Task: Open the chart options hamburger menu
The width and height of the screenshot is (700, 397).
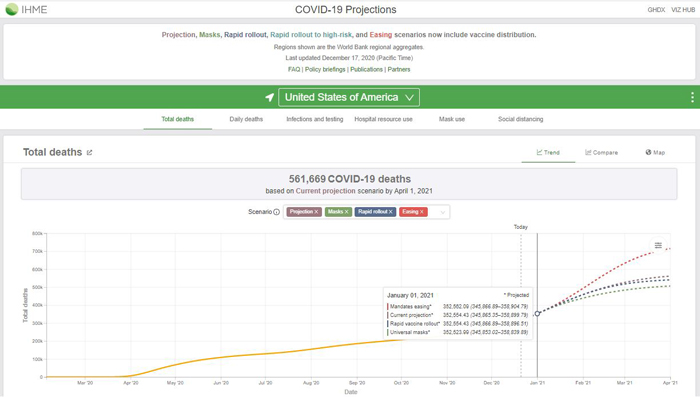Action: [x=658, y=245]
